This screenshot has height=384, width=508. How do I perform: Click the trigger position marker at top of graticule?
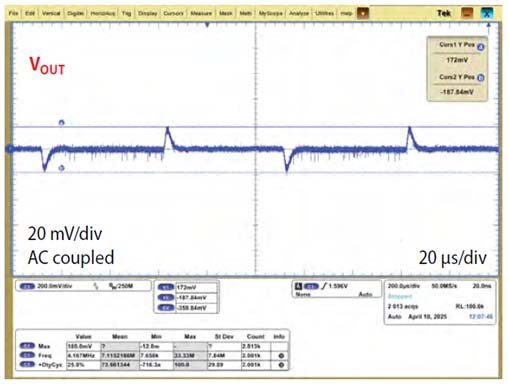point(207,25)
